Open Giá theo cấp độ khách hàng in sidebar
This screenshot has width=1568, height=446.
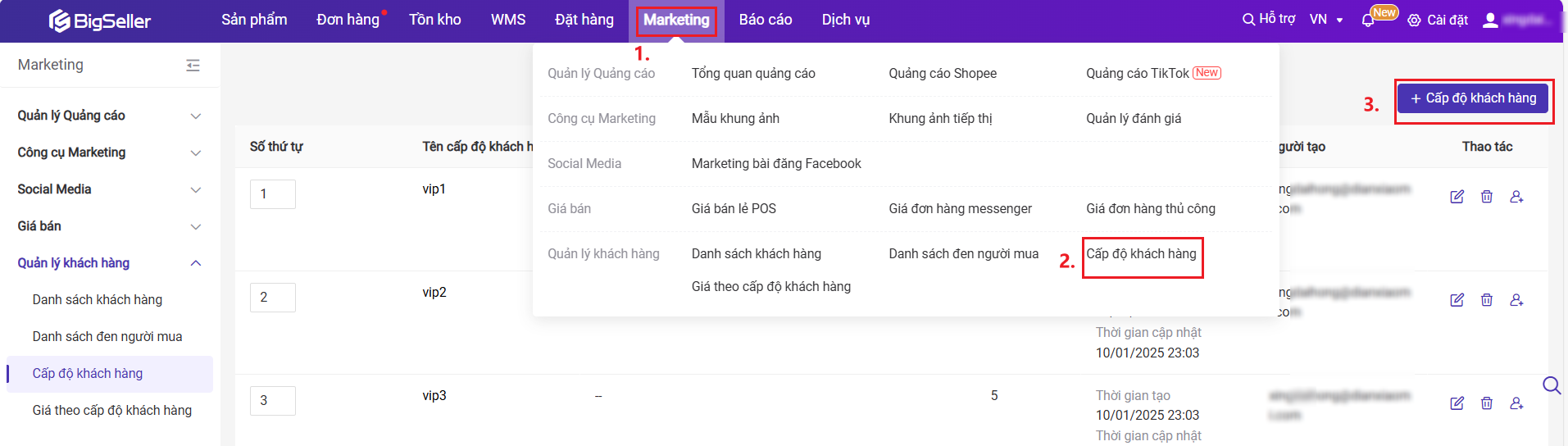[111, 411]
